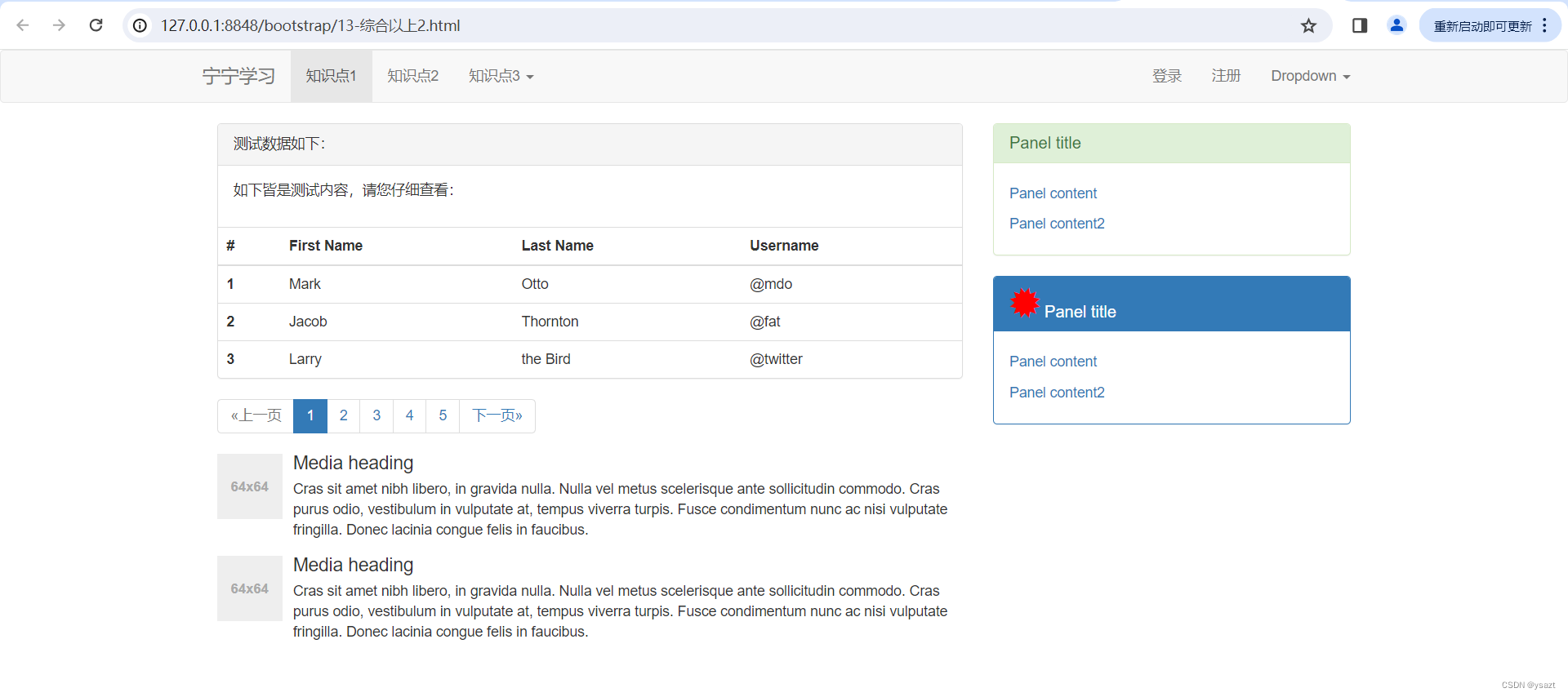Click the Jacob cell in the table
The height and width of the screenshot is (697, 1568).
(308, 322)
